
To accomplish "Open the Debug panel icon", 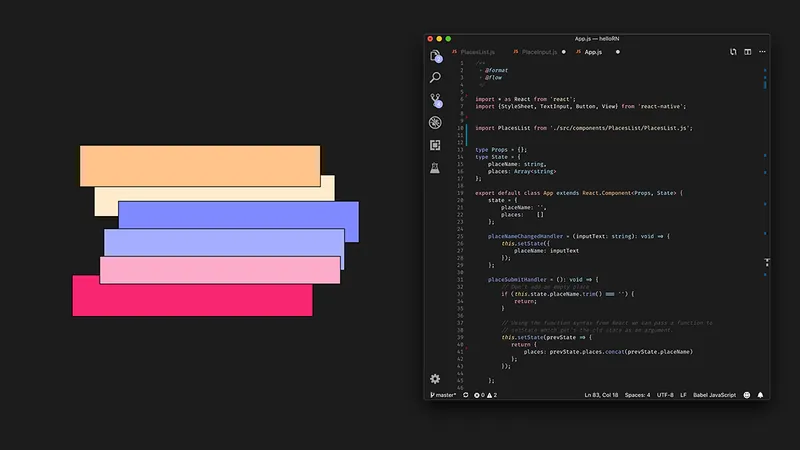I will coord(435,122).
